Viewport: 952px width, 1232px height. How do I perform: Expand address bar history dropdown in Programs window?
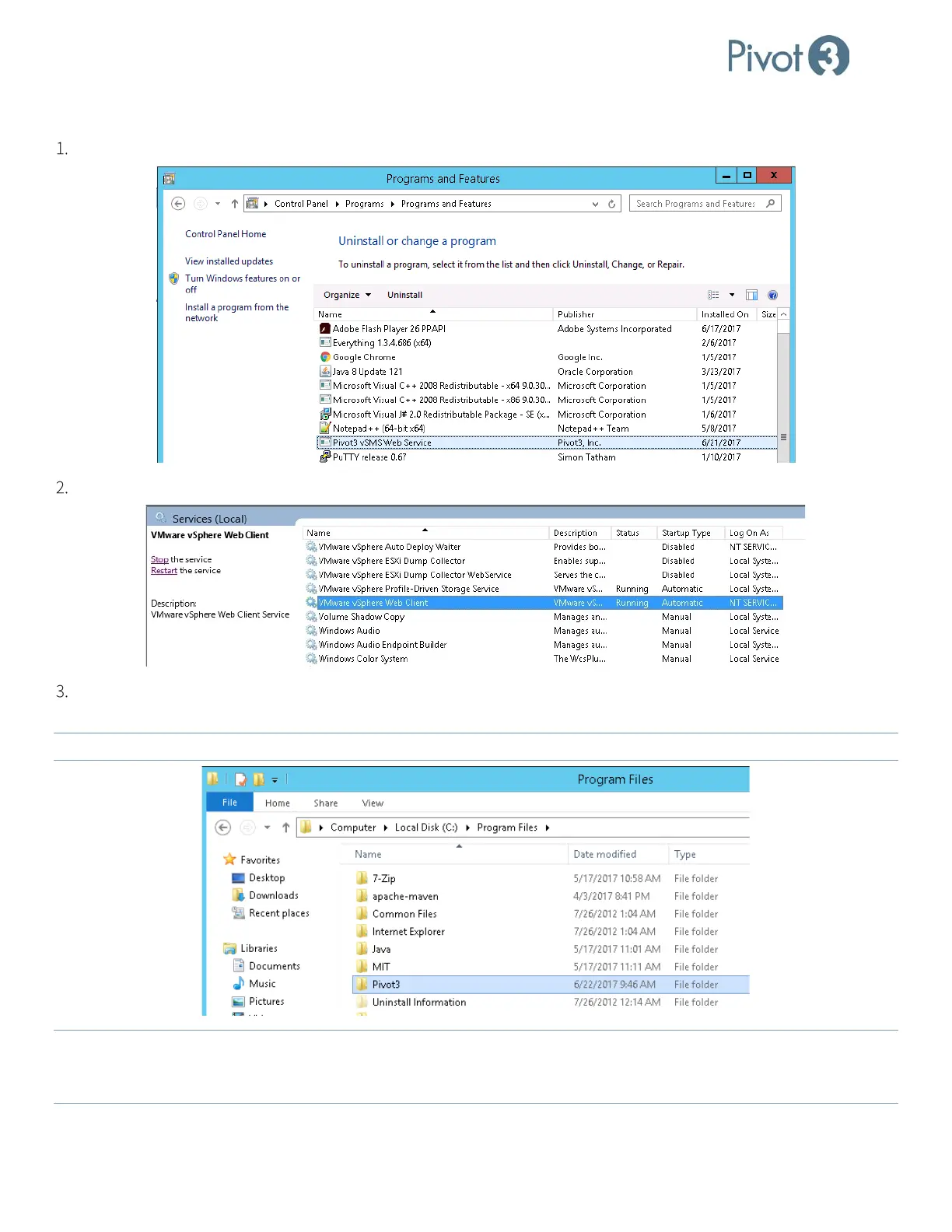click(x=595, y=204)
